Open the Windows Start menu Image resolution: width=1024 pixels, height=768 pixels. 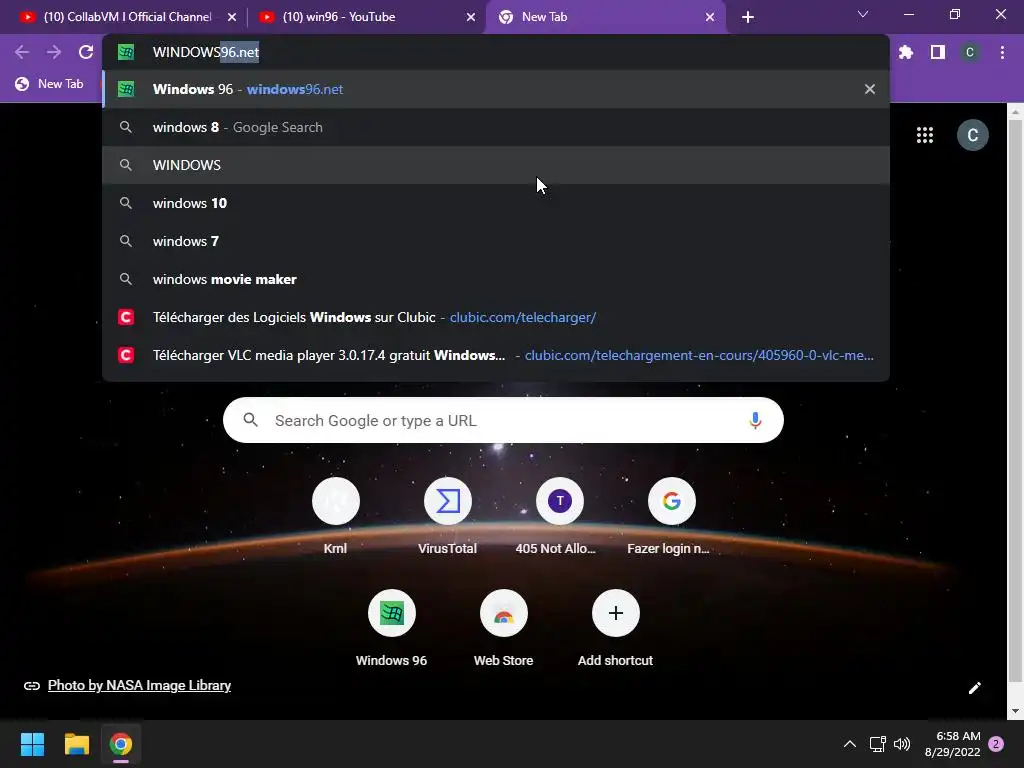point(32,744)
